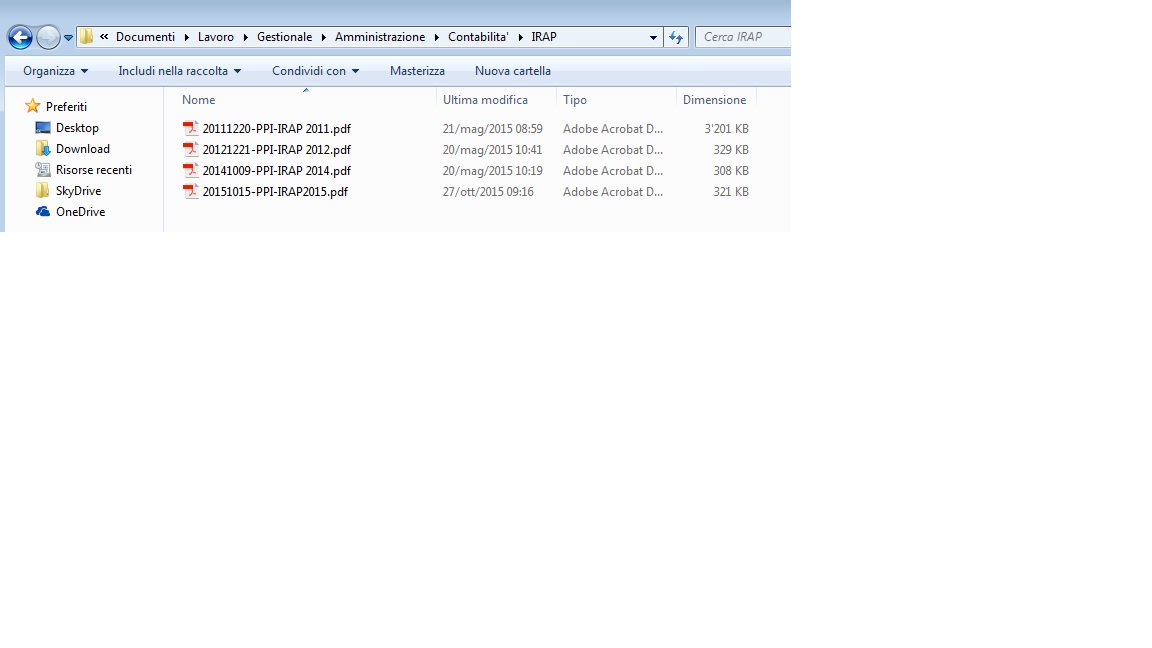1152x648 pixels.
Task: Open Desktop in the Preferiti sidebar
Action: pos(77,128)
